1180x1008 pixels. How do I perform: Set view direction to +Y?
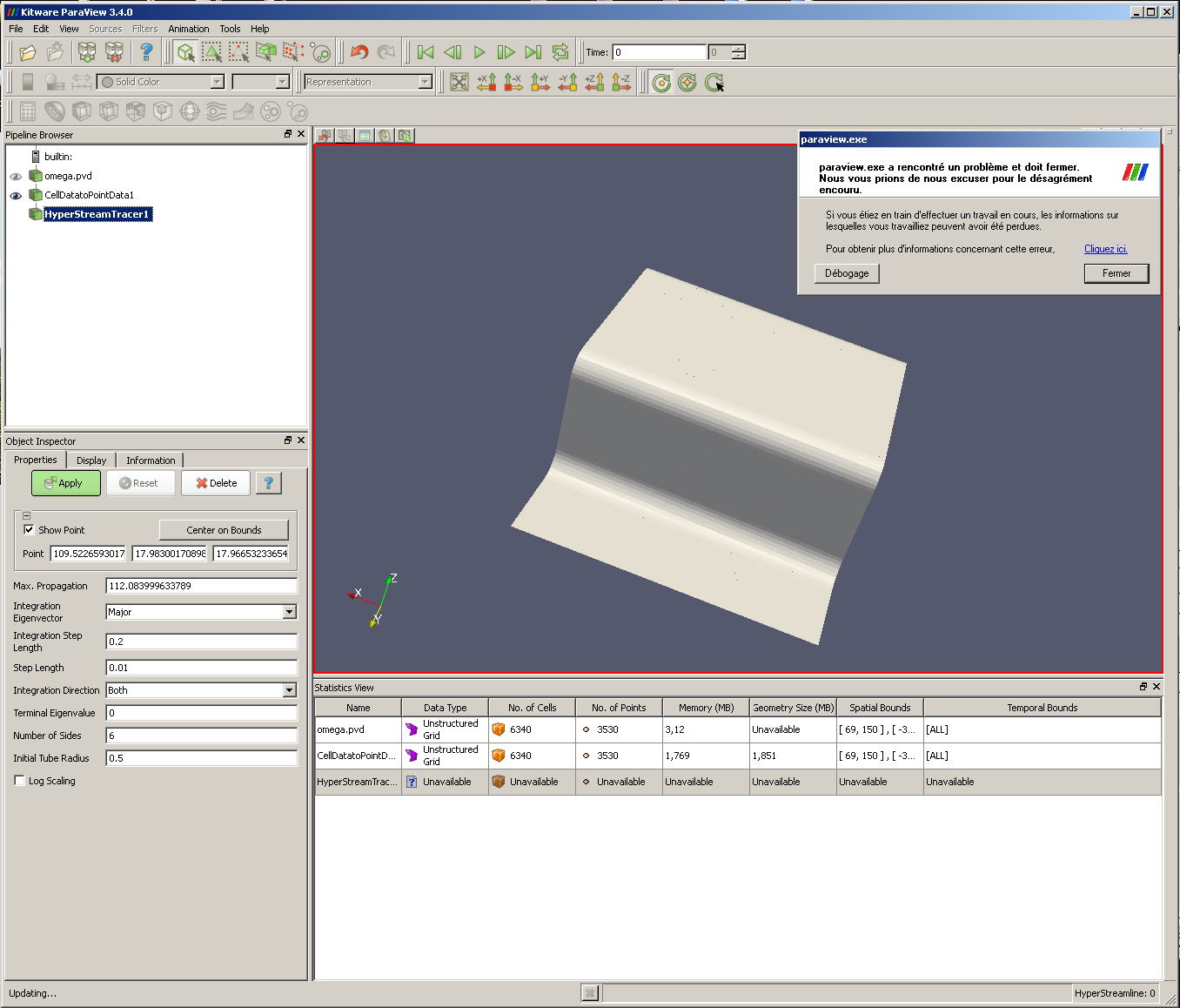(x=540, y=82)
